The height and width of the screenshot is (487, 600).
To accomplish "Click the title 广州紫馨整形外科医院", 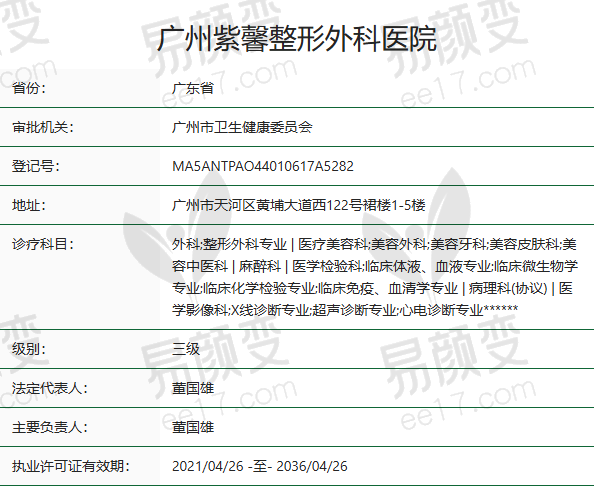I will click(297, 39).
